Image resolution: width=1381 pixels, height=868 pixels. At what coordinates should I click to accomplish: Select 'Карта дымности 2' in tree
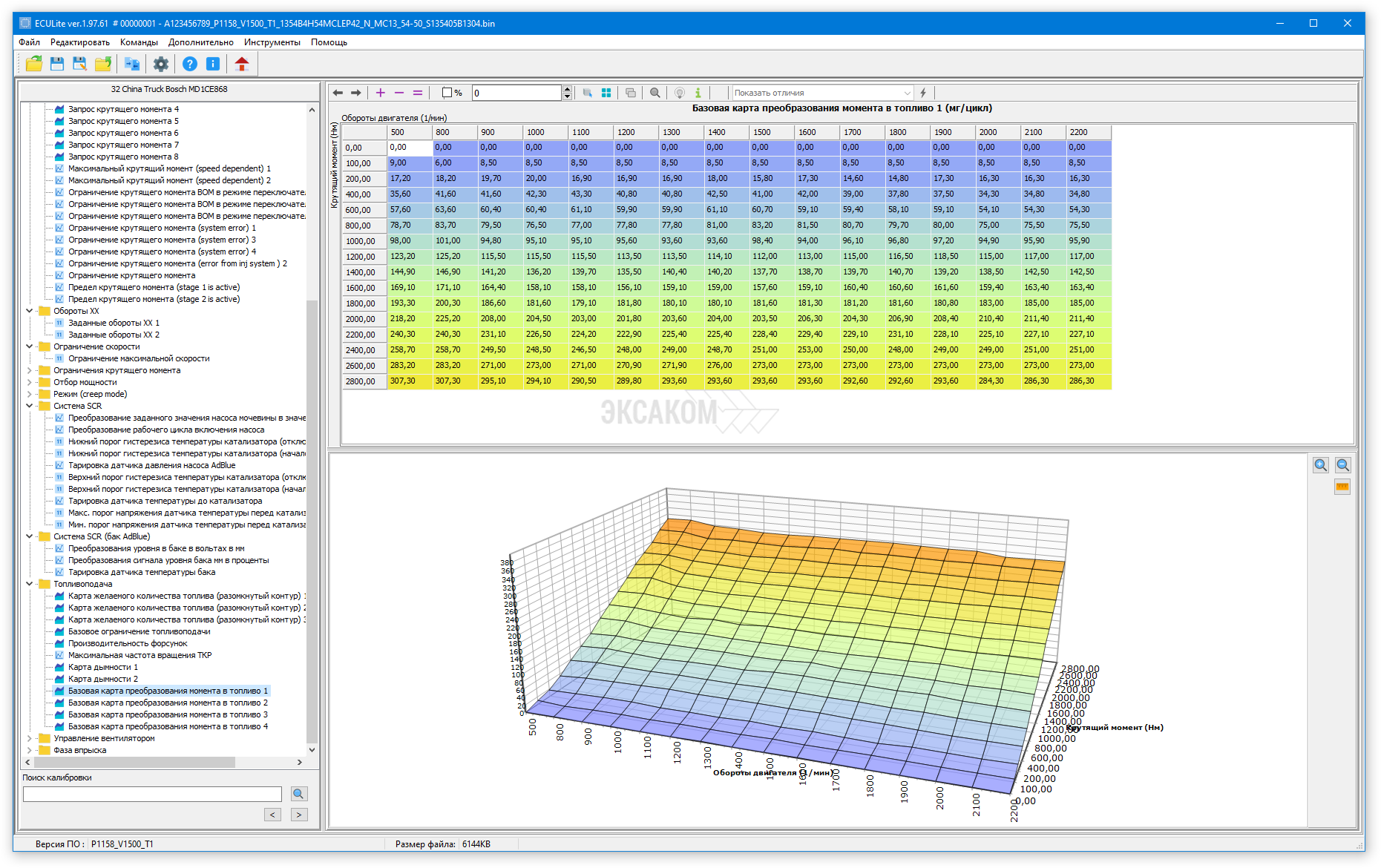tap(103, 679)
